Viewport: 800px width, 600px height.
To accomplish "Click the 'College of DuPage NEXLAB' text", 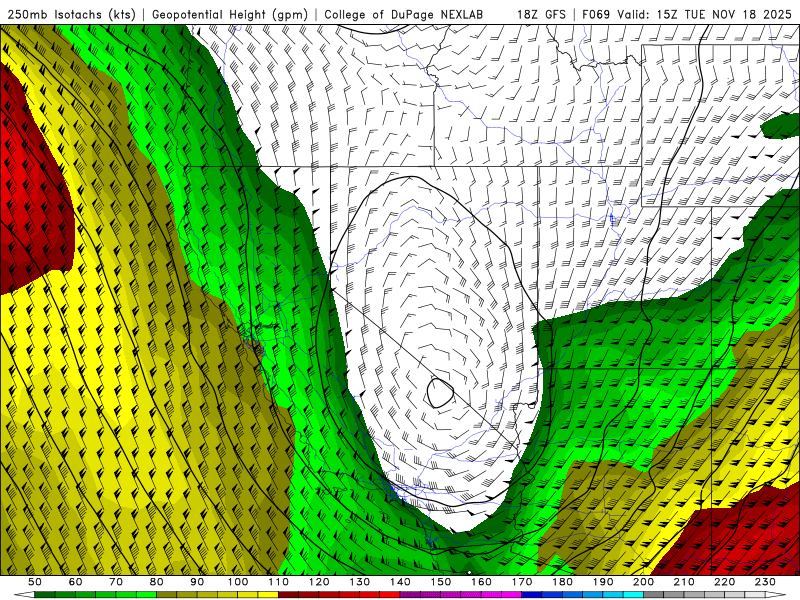I will pos(404,14).
